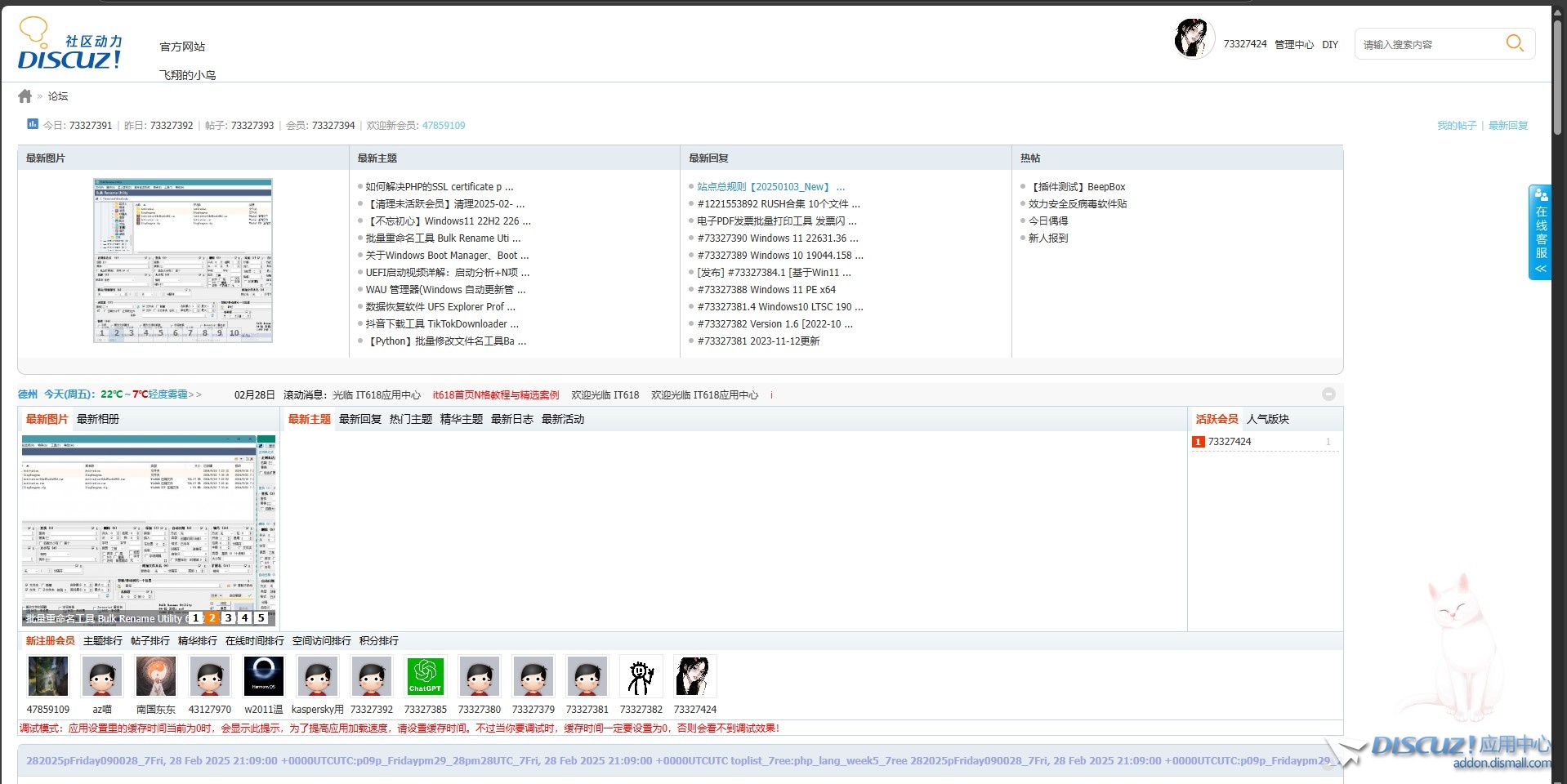Image resolution: width=1567 pixels, height=784 pixels.
Task: Open the online customer service side panel
Action: point(1540,233)
